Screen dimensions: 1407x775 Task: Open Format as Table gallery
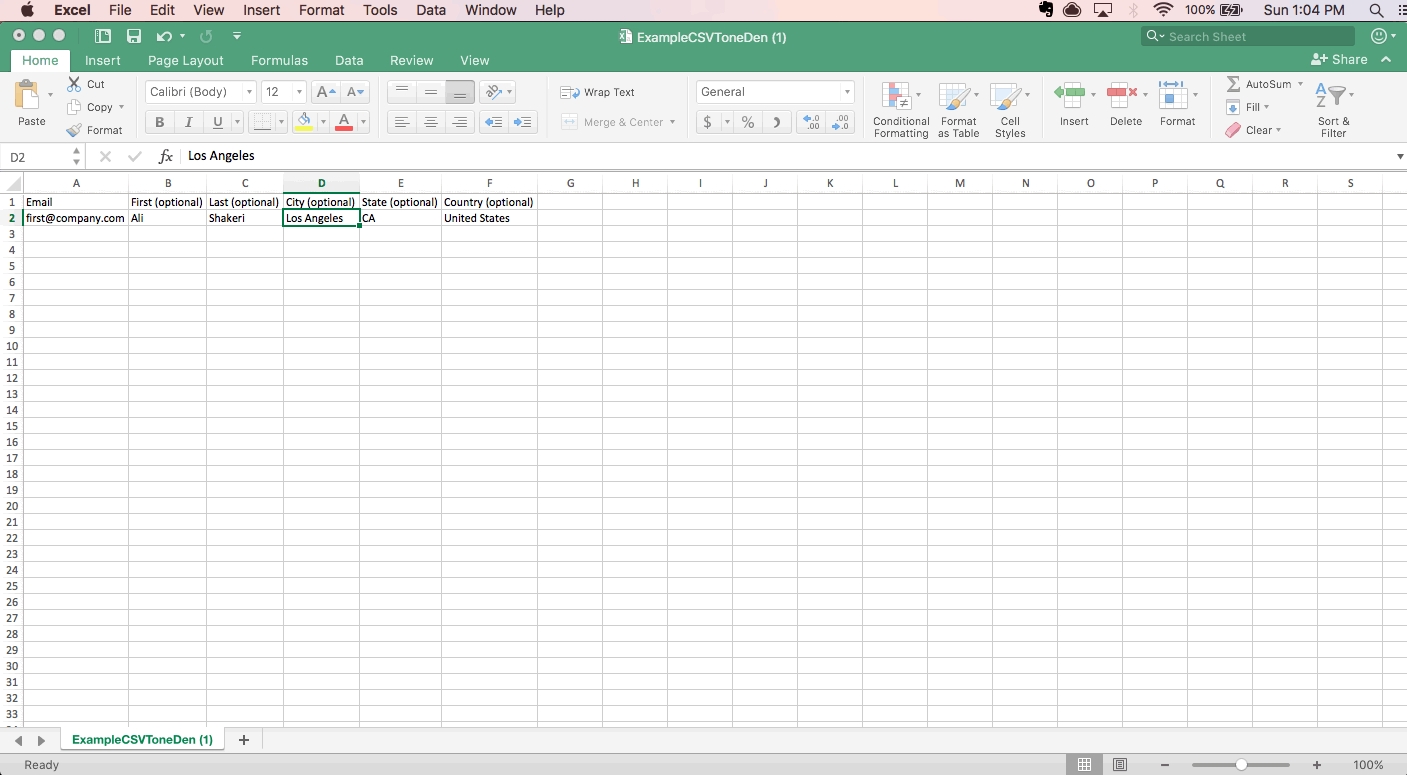click(957, 97)
